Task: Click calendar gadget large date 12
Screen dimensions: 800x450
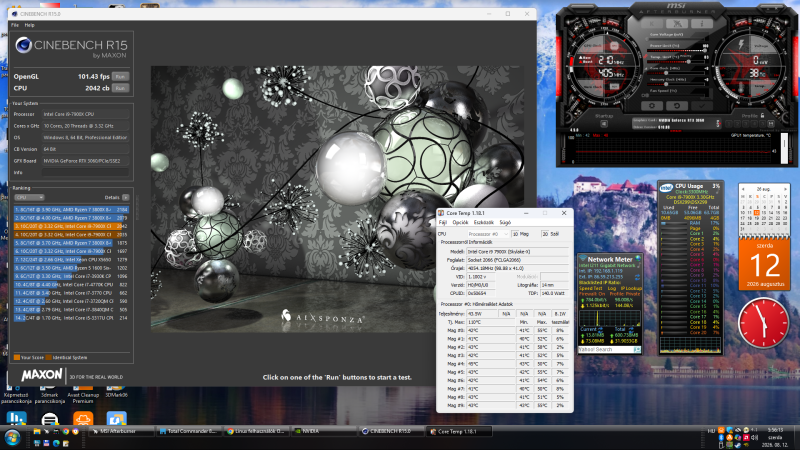Action: click(765, 265)
